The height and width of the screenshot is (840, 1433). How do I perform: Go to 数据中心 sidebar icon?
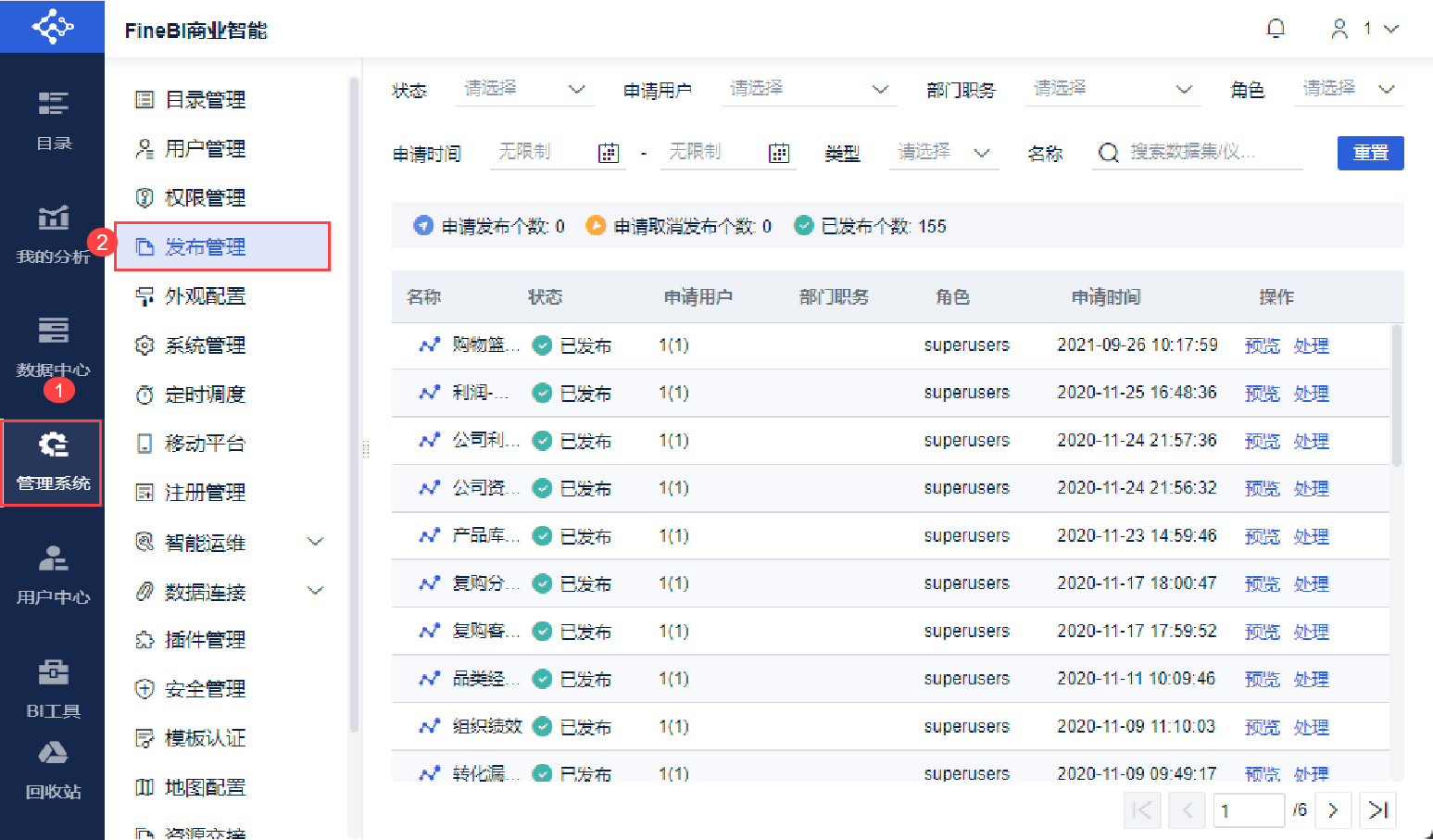coord(53,346)
